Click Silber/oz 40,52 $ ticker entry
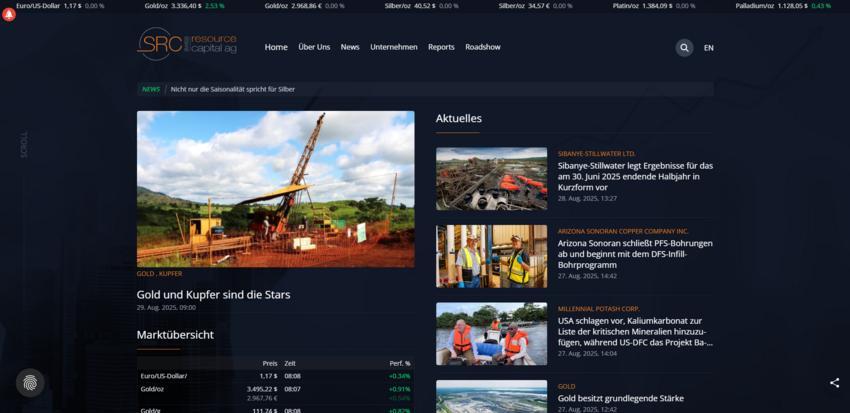The width and height of the screenshot is (850, 413). point(421,6)
